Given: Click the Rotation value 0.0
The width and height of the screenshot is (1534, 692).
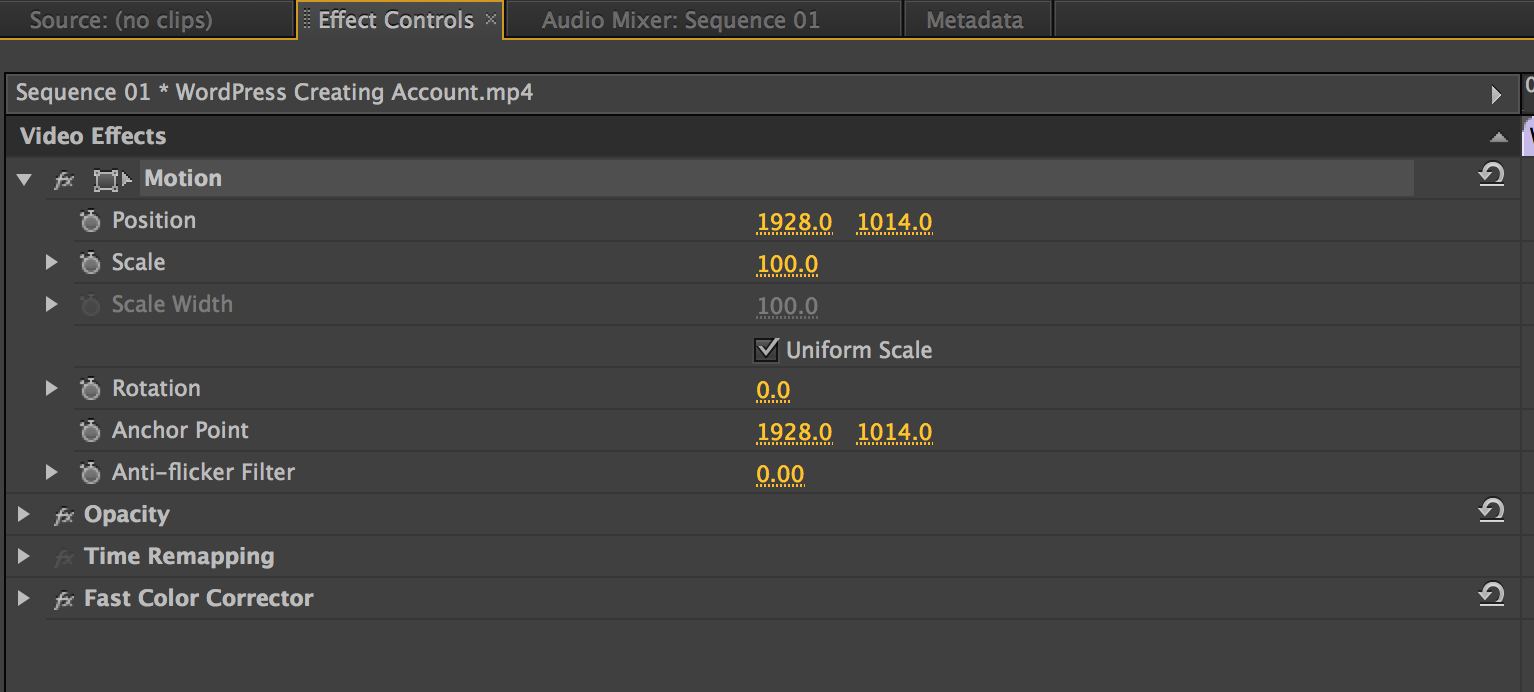Looking at the screenshot, I should click(773, 390).
